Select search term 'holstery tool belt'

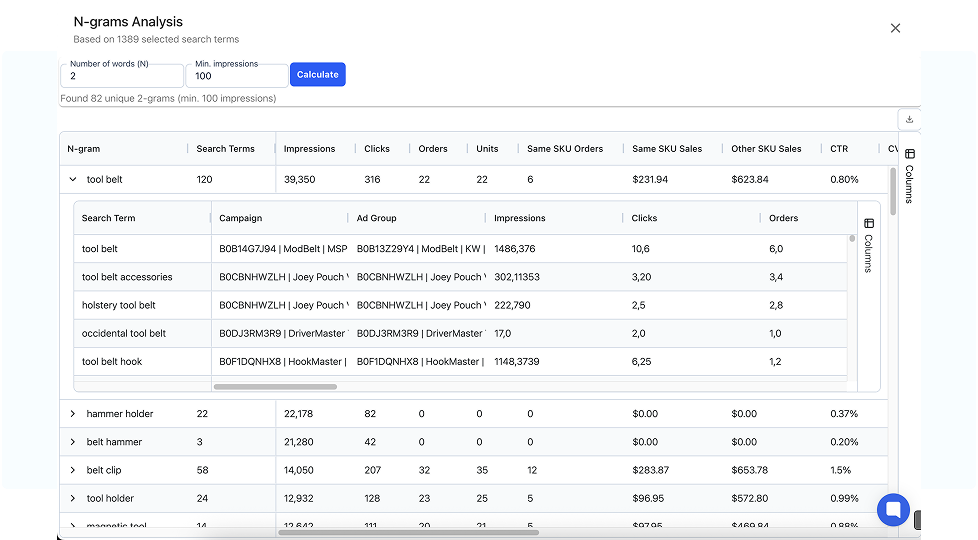(x=119, y=305)
